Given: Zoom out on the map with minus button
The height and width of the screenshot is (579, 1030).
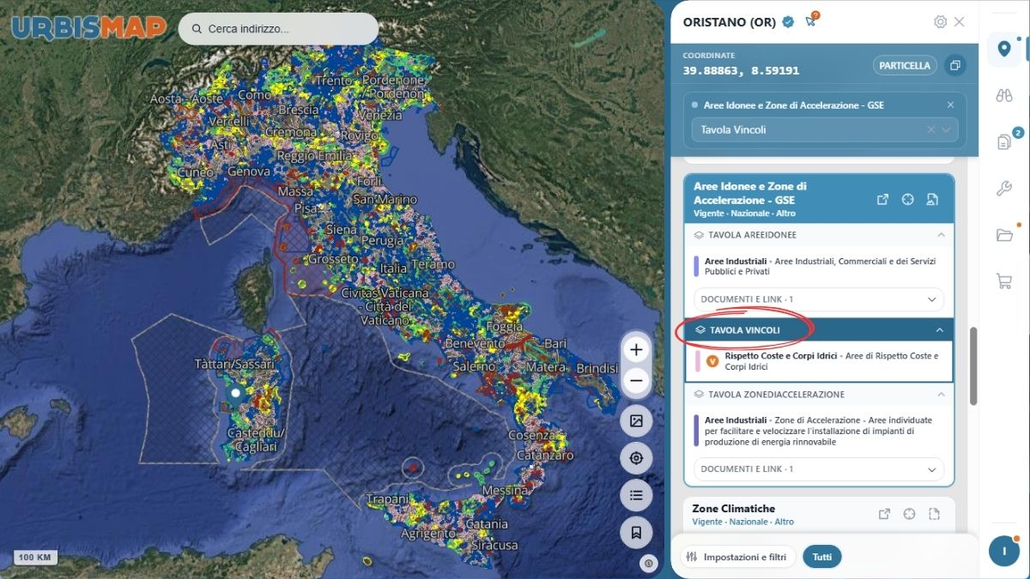Looking at the screenshot, I should coord(636,381).
